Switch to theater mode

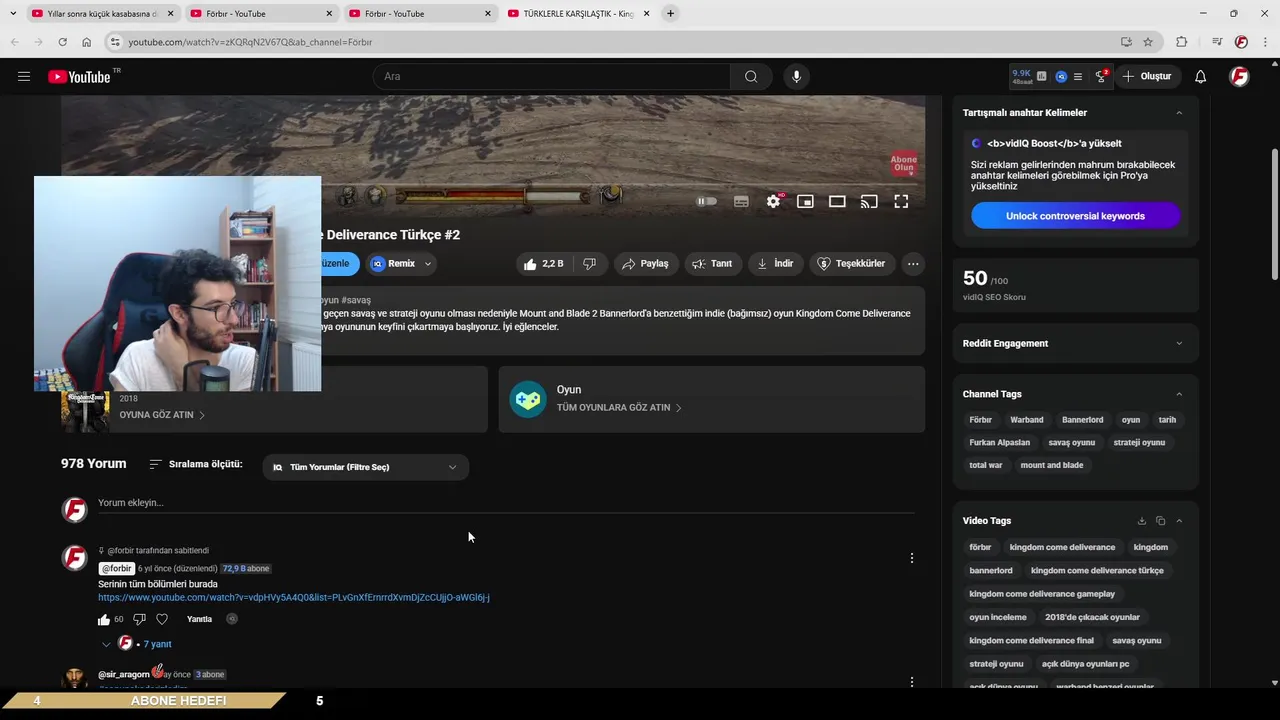837,201
